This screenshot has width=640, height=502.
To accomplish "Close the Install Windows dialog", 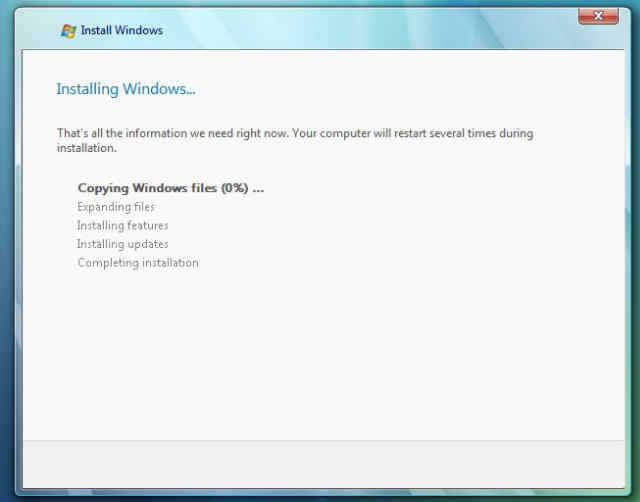I will pyautogui.click(x=597, y=16).
